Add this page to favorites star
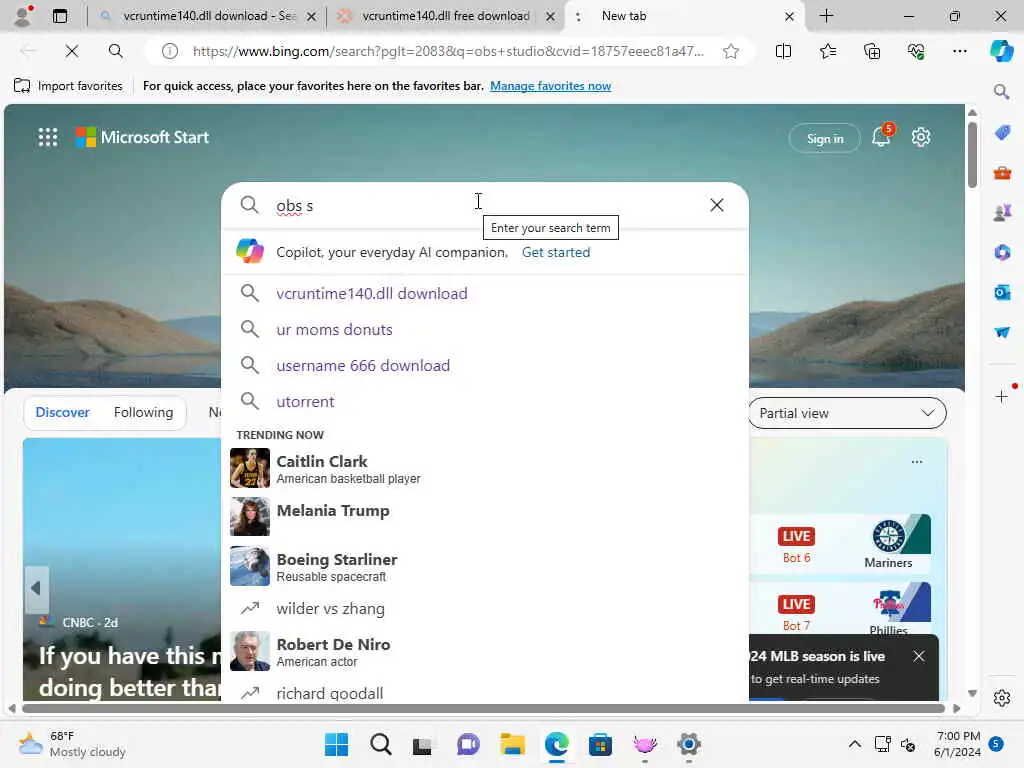Viewport: 1024px width, 768px height. 731,51
